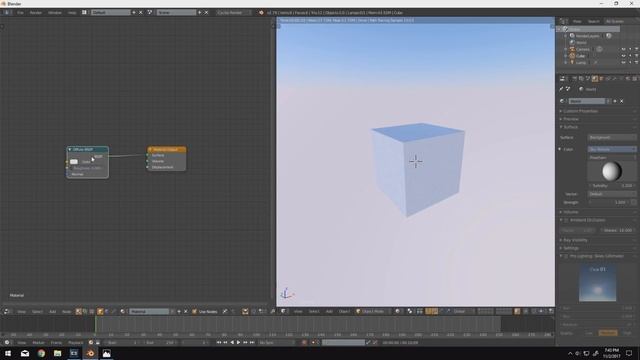Toggle visibility eye for Cube in outliner
The height and width of the screenshot is (360, 640).
[623, 56]
